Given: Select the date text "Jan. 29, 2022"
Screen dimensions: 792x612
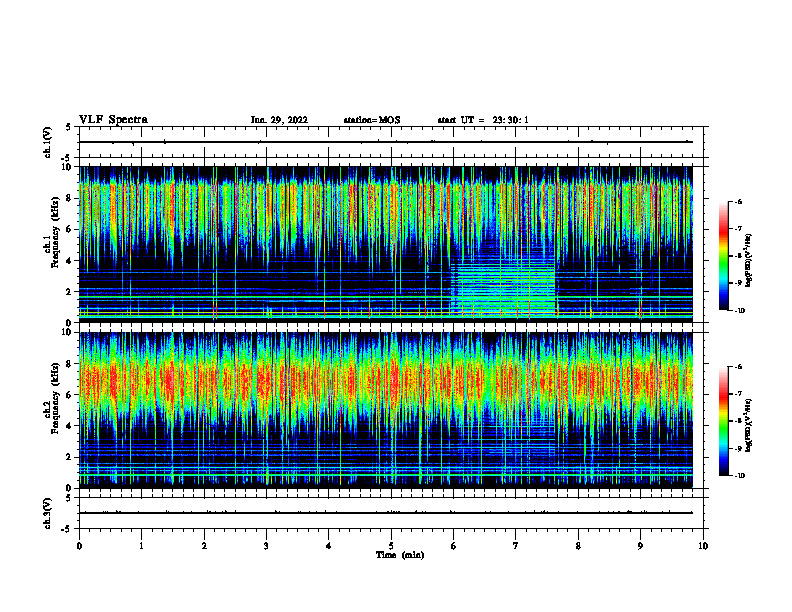Looking at the screenshot, I should tap(279, 120).
